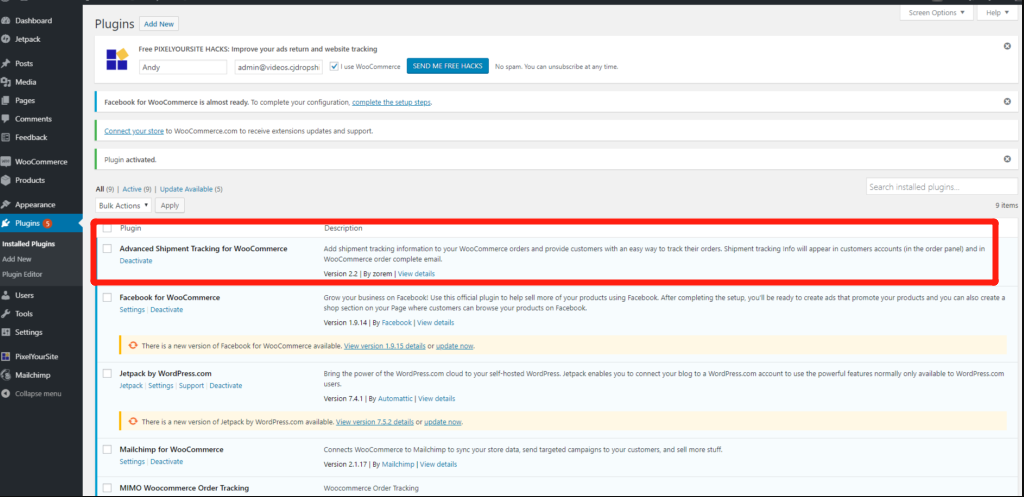The height and width of the screenshot is (497, 1024).
Task: Open the Jetpack Support link
Action: coord(191,385)
